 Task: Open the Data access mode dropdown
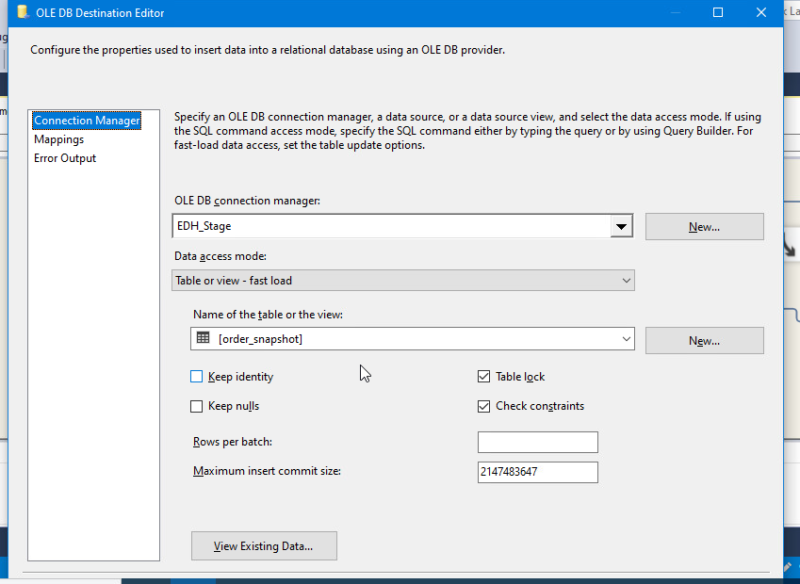pyautogui.click(x=628, y=280)
